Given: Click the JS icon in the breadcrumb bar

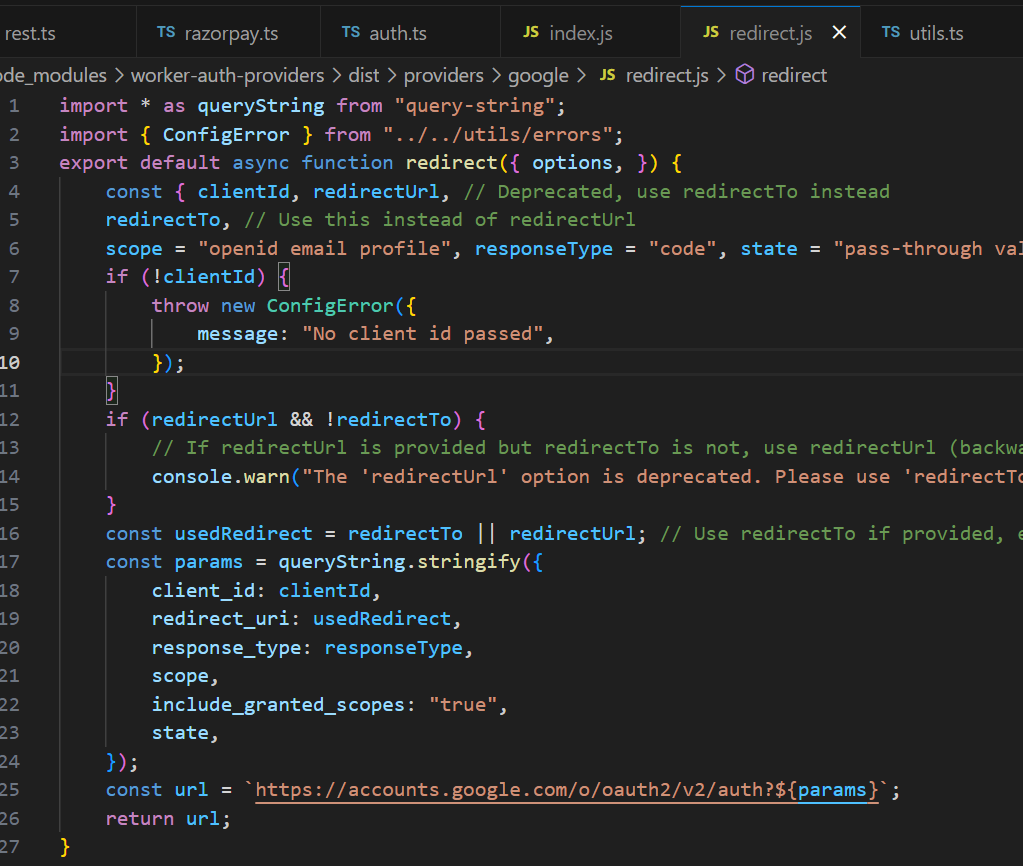Looking at the screenshot, I should click(x=607, y=74).
